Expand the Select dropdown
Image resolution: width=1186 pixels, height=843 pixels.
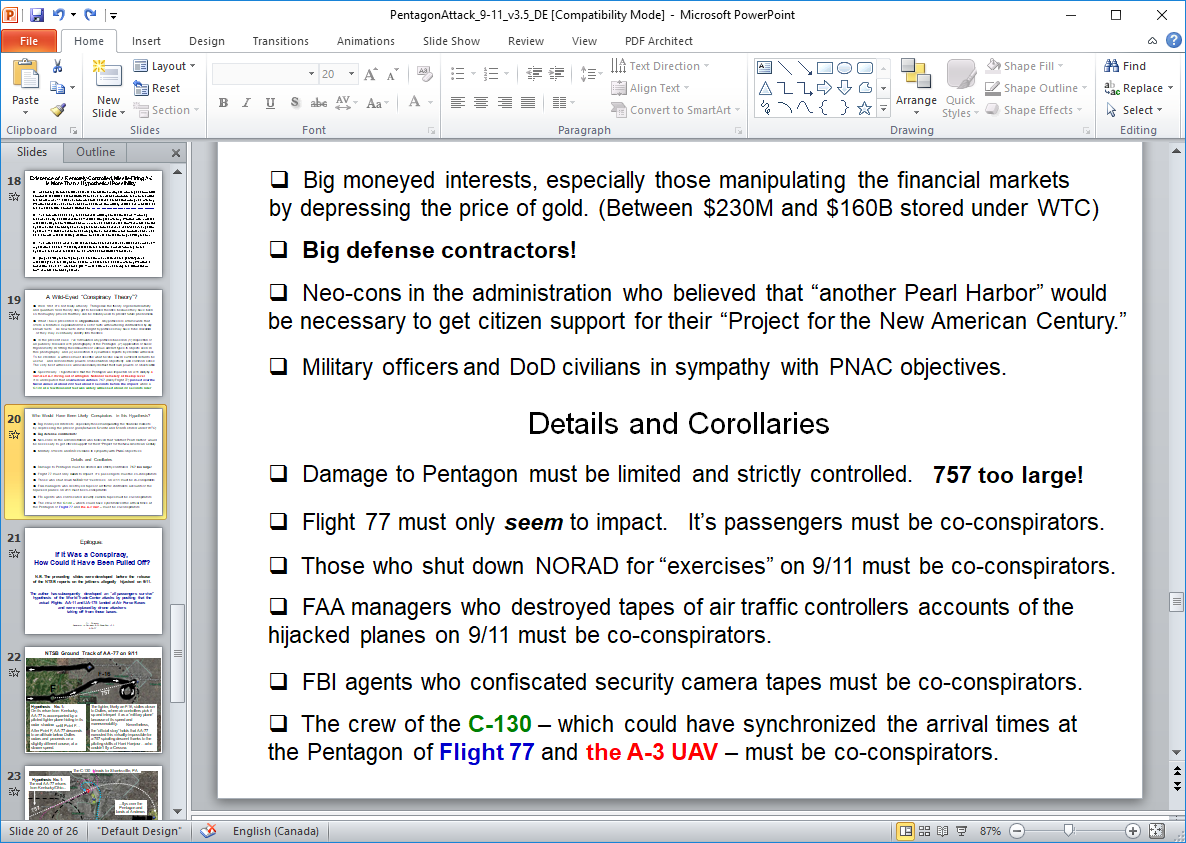coord(1132,110)
